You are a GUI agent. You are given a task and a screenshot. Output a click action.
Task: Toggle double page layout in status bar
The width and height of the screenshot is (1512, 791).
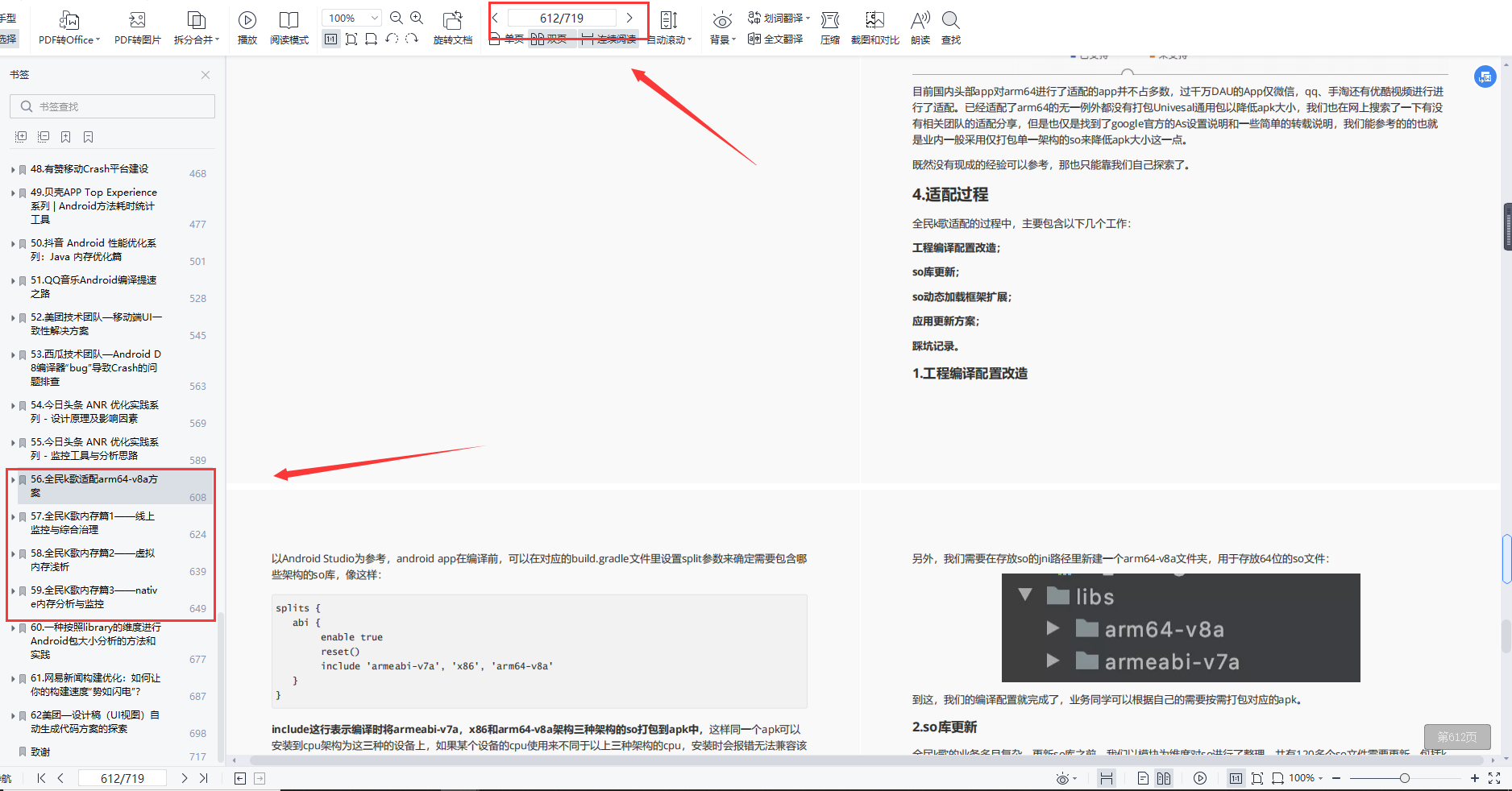(x=1164, y=778)
